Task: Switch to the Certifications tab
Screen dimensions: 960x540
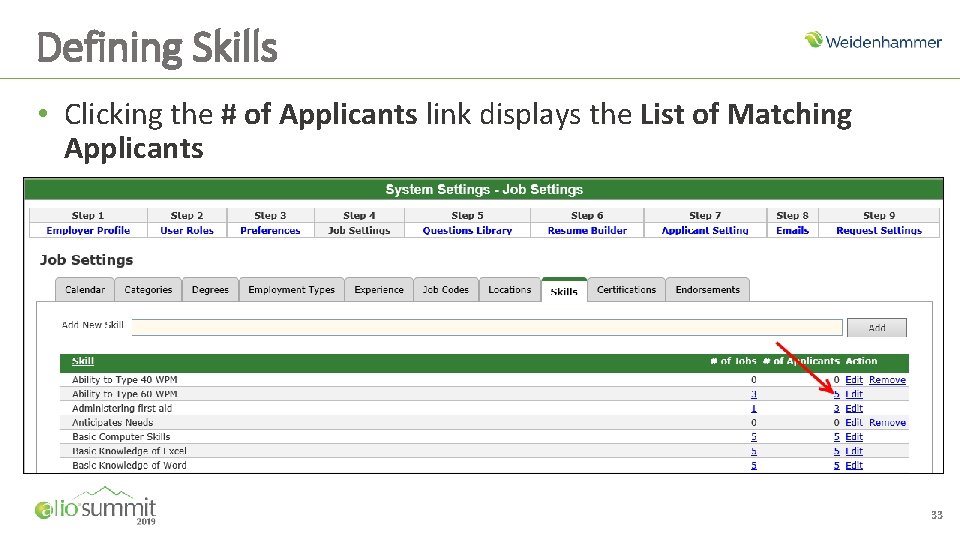Action: coord(626,290)
